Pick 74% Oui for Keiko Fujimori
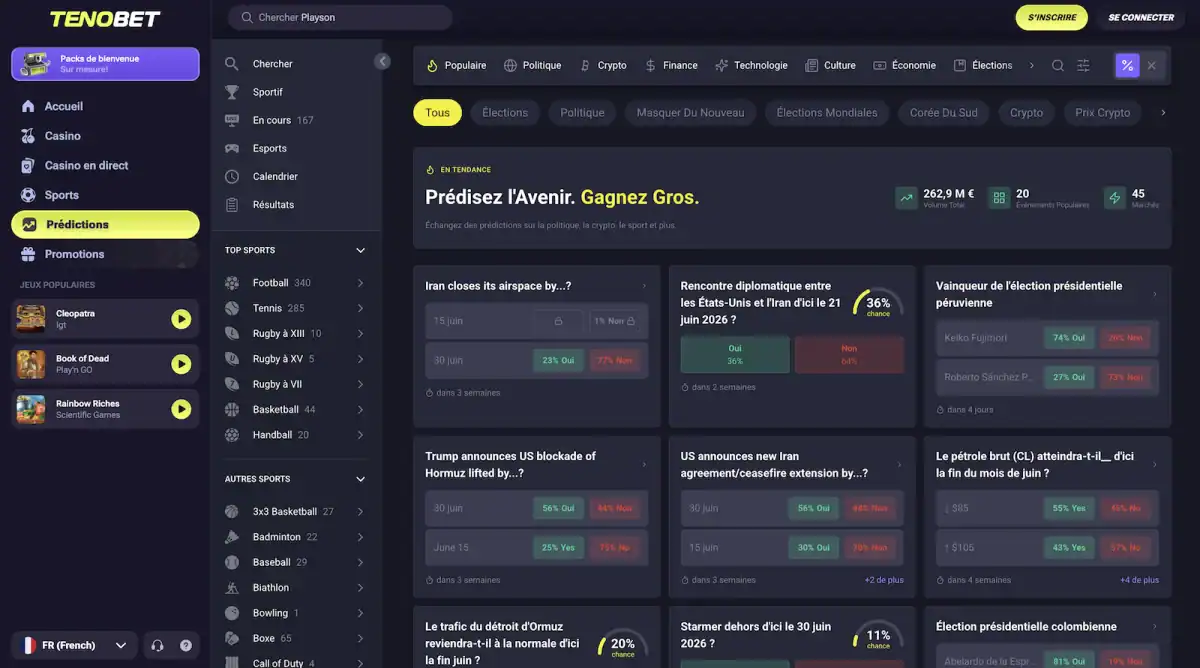Screen dimensions: 1200x668 1069,338
